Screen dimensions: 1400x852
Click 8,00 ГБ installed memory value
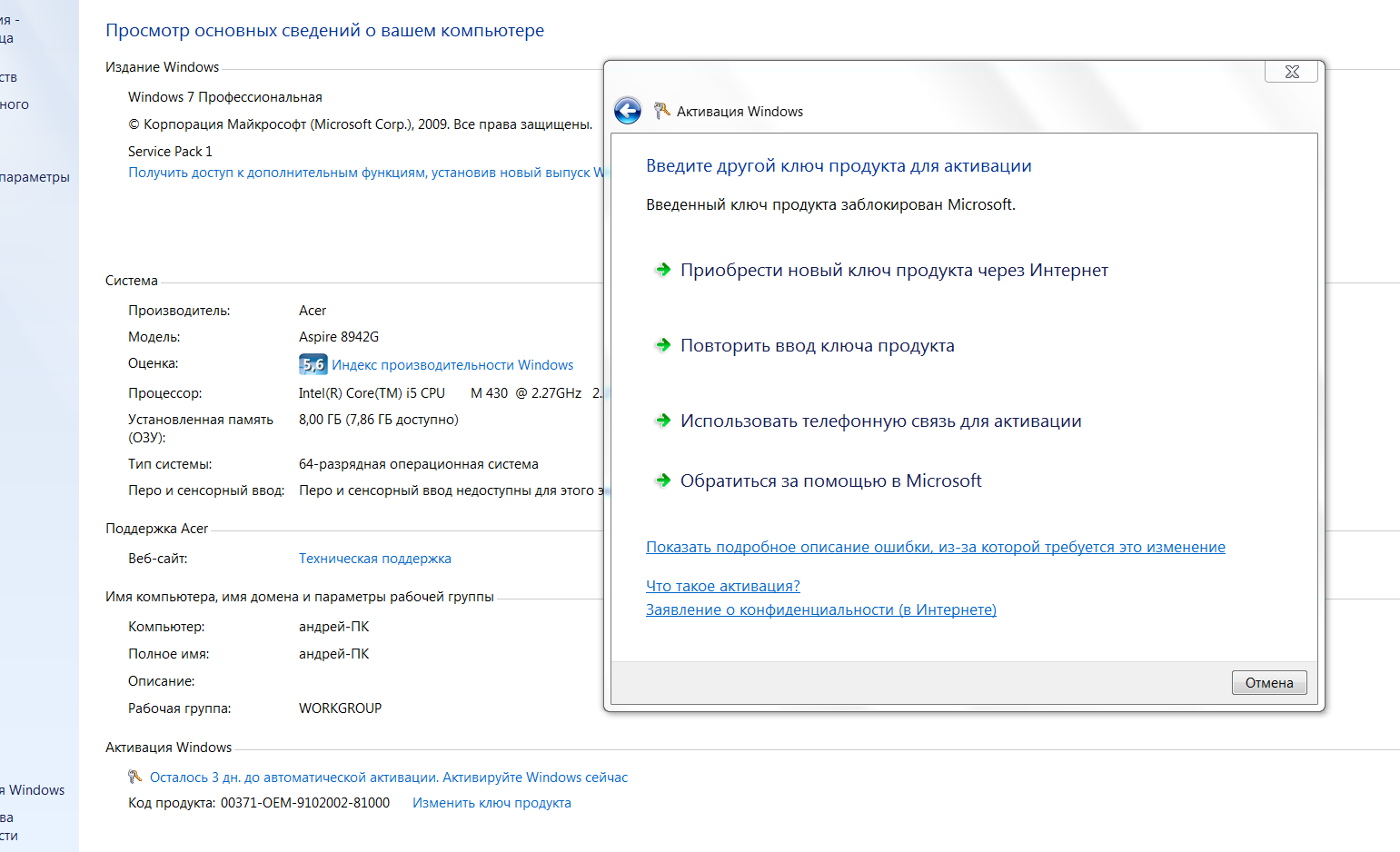379,420
